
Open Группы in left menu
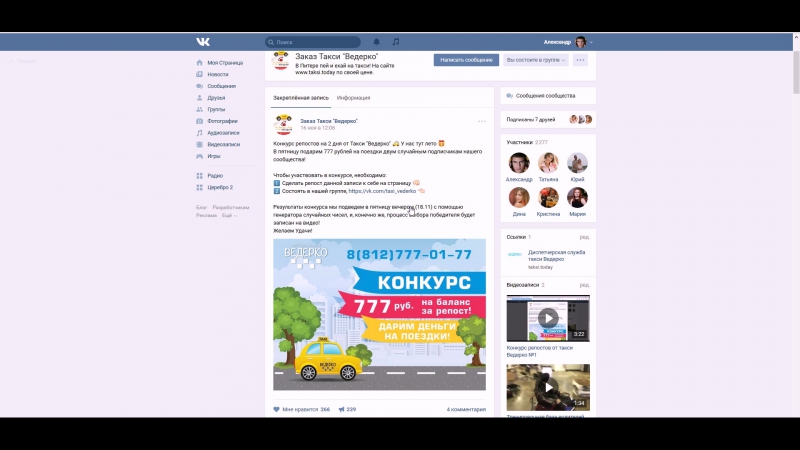pos(216,110)
